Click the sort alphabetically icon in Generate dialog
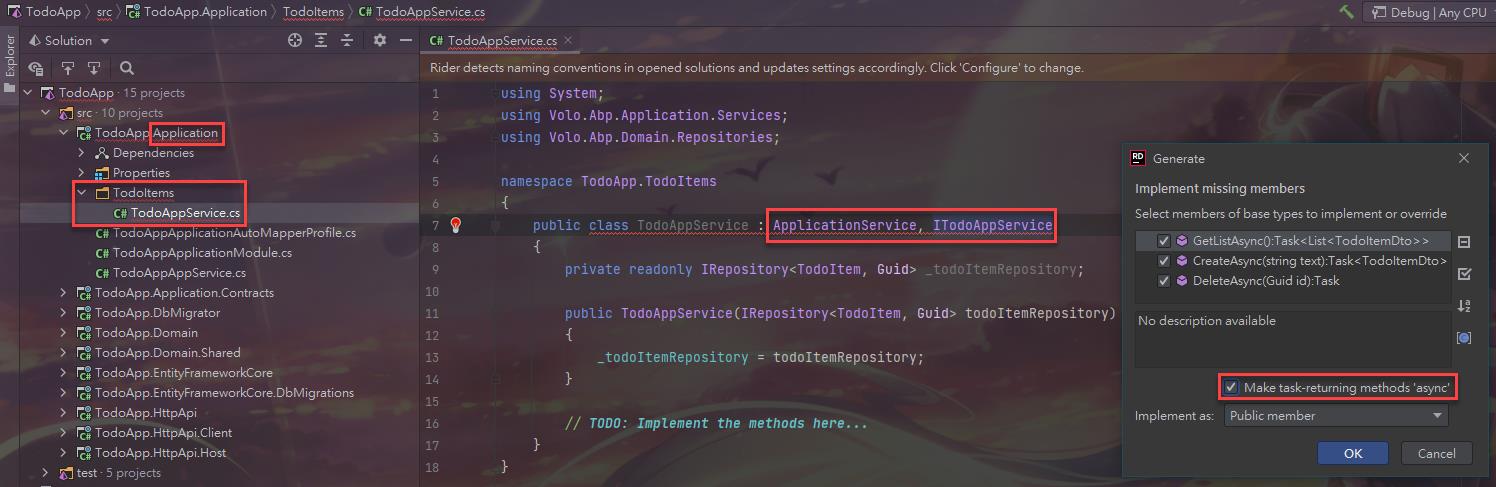The width and height of the screenshot is (1496, 487). (x=1464, y=305)
